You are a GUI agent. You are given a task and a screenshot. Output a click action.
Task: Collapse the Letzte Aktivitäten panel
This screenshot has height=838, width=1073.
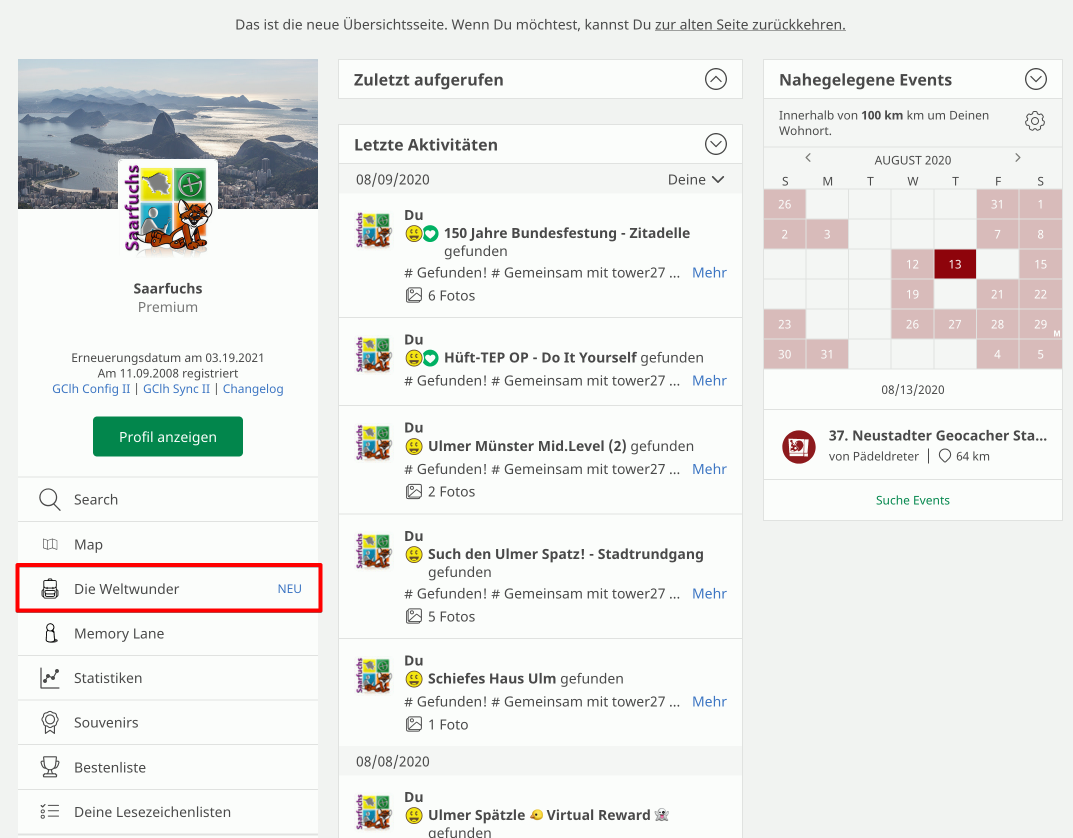click(716, 144)
